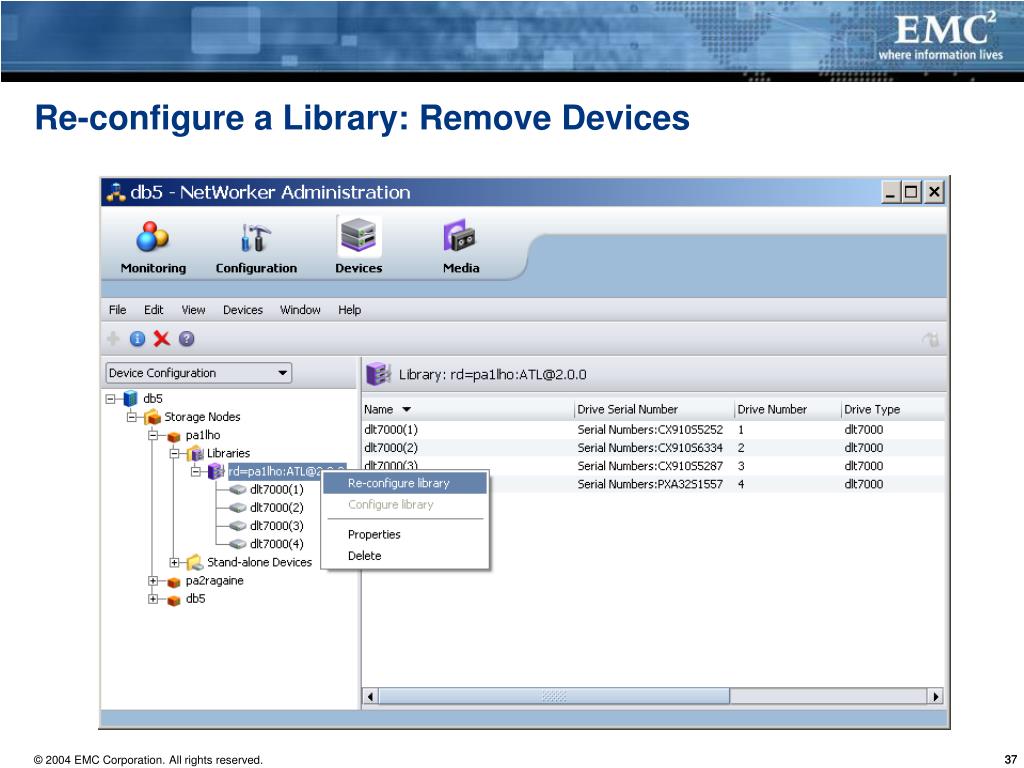
Task: Click the Storage Nodes folder icon
Action: click(x=152, y=417)
